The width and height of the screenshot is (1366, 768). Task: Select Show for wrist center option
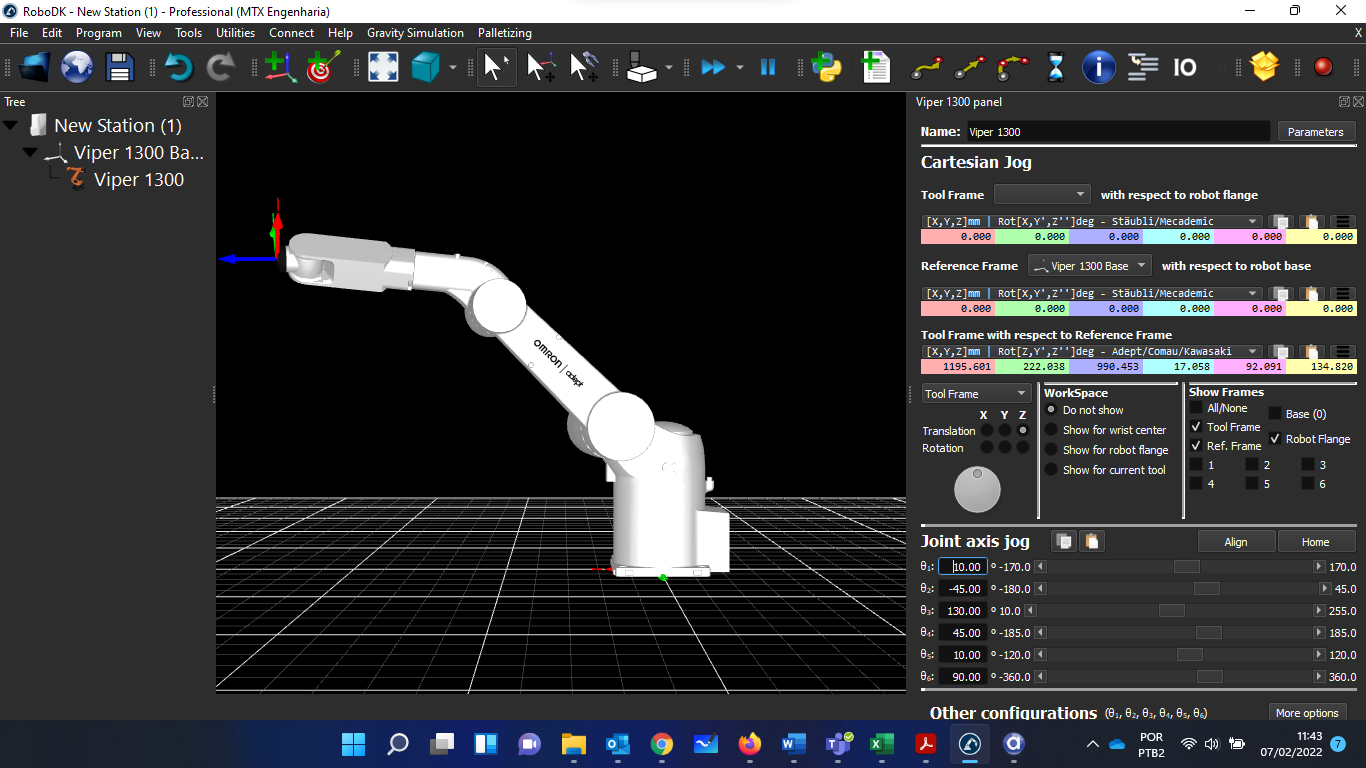point(1051,430)
